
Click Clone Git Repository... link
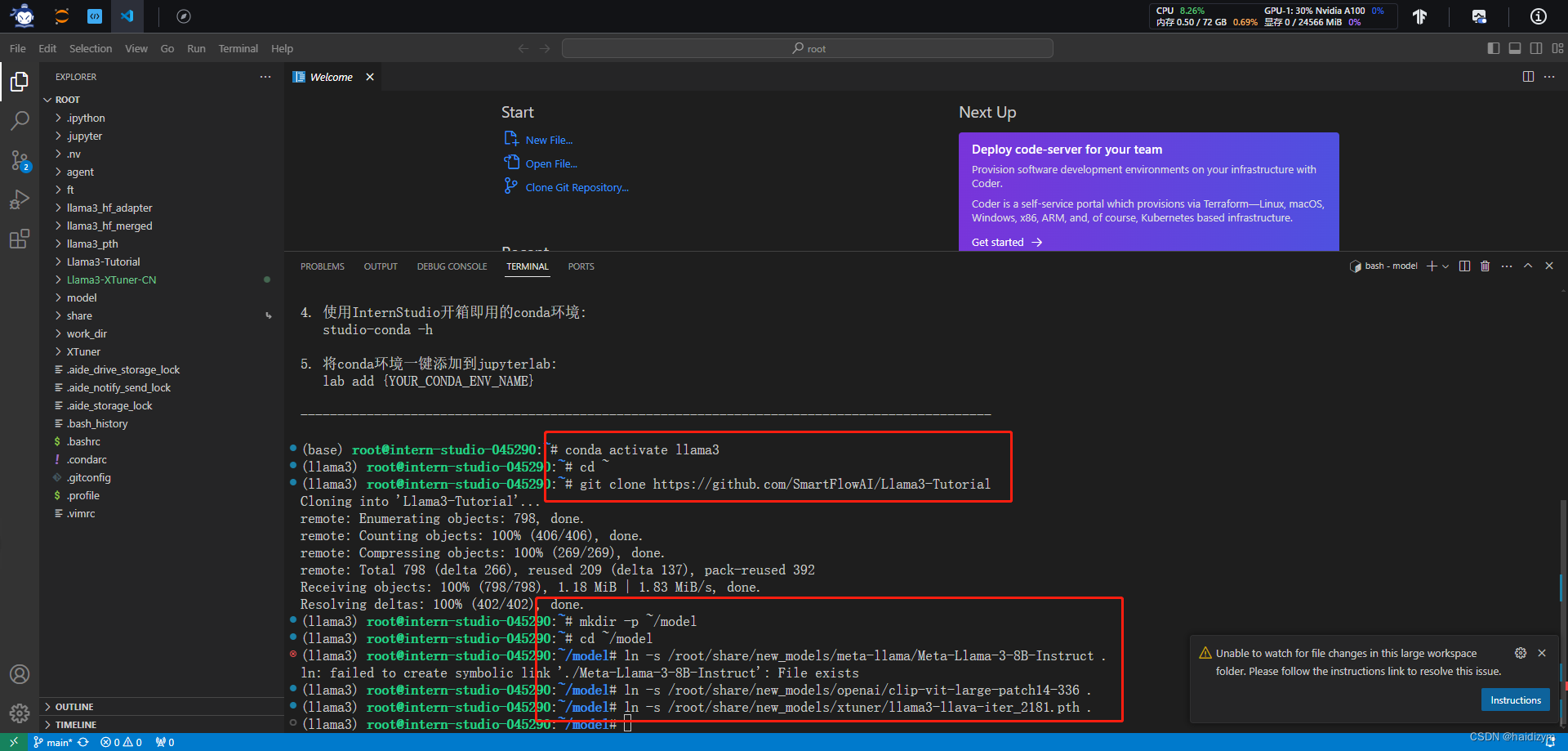577,187
